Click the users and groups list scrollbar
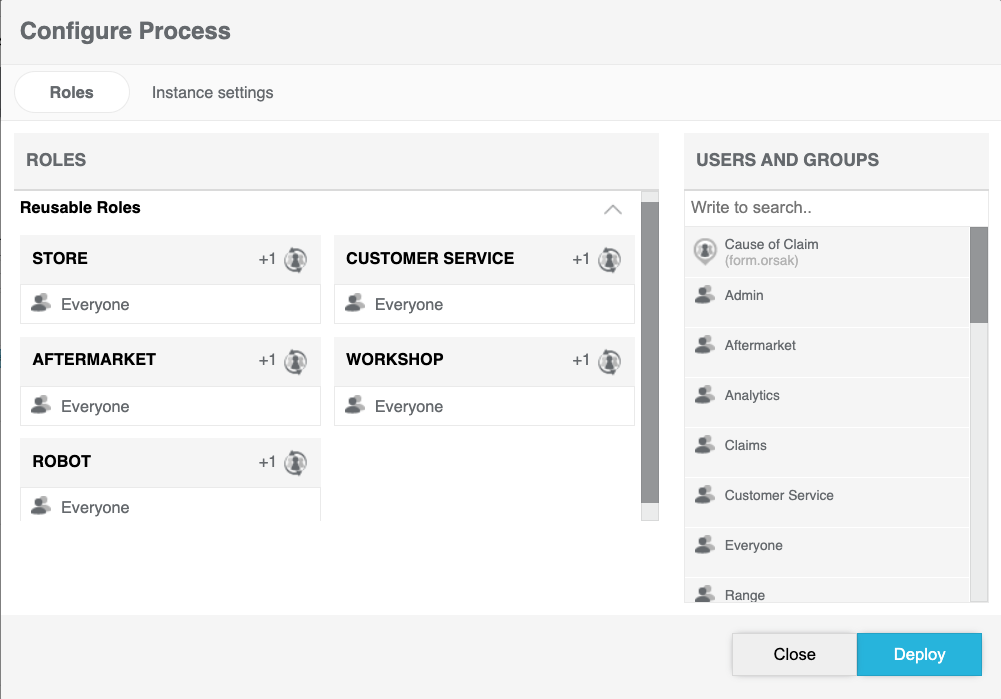 [979, 275]
